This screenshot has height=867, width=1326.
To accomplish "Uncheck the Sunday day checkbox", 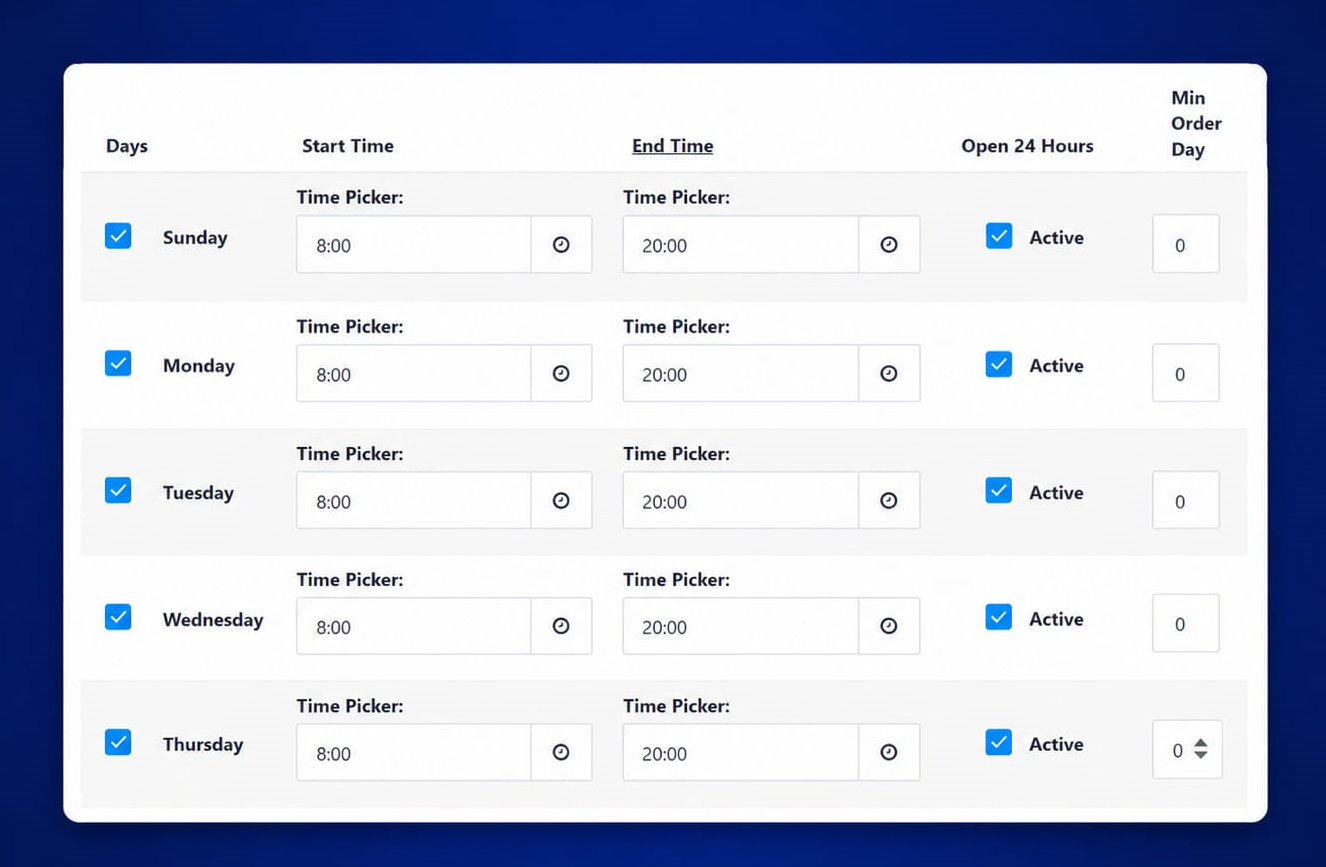I will 118,236.
